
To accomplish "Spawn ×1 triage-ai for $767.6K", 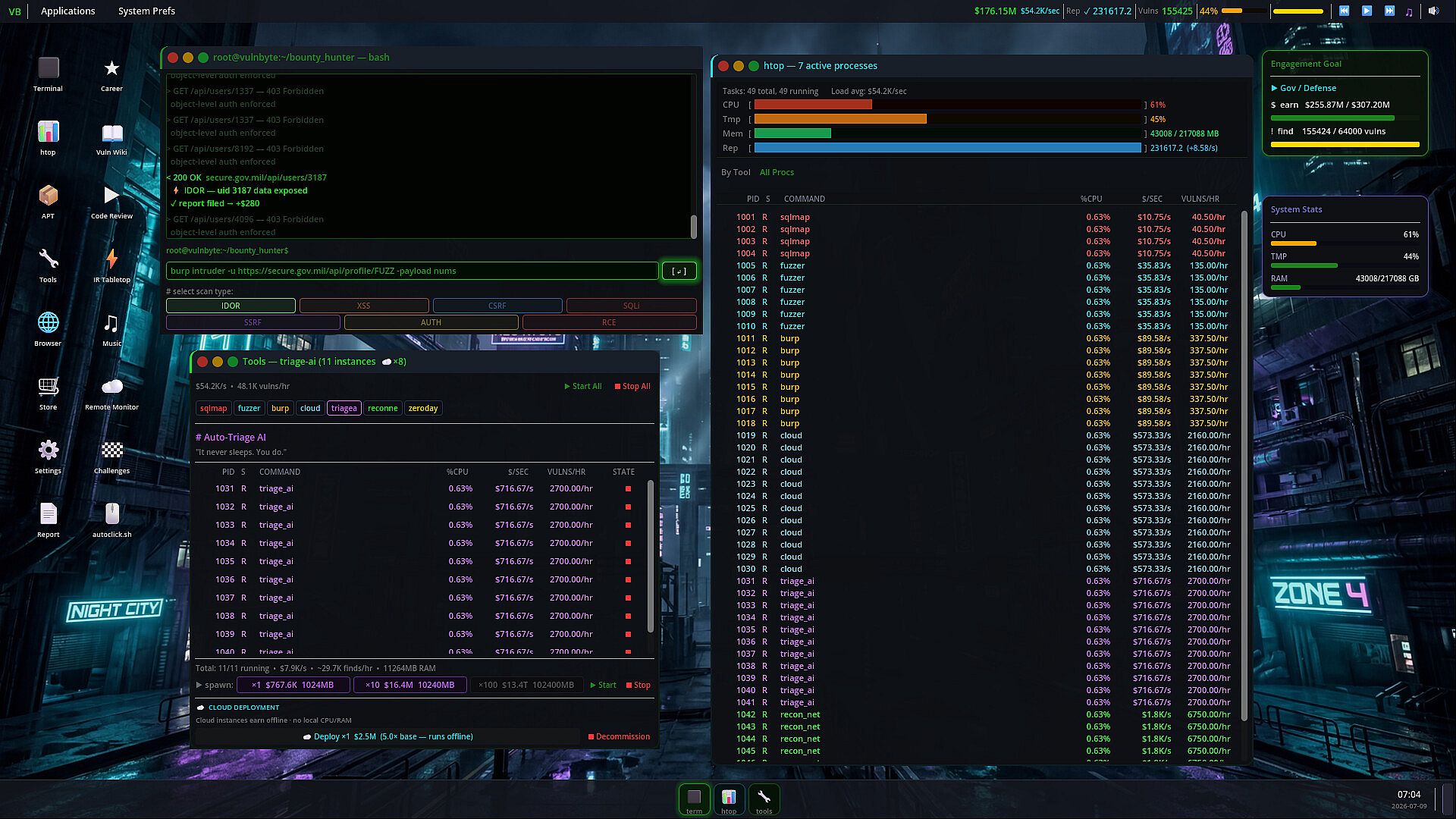I will [293, 685].
